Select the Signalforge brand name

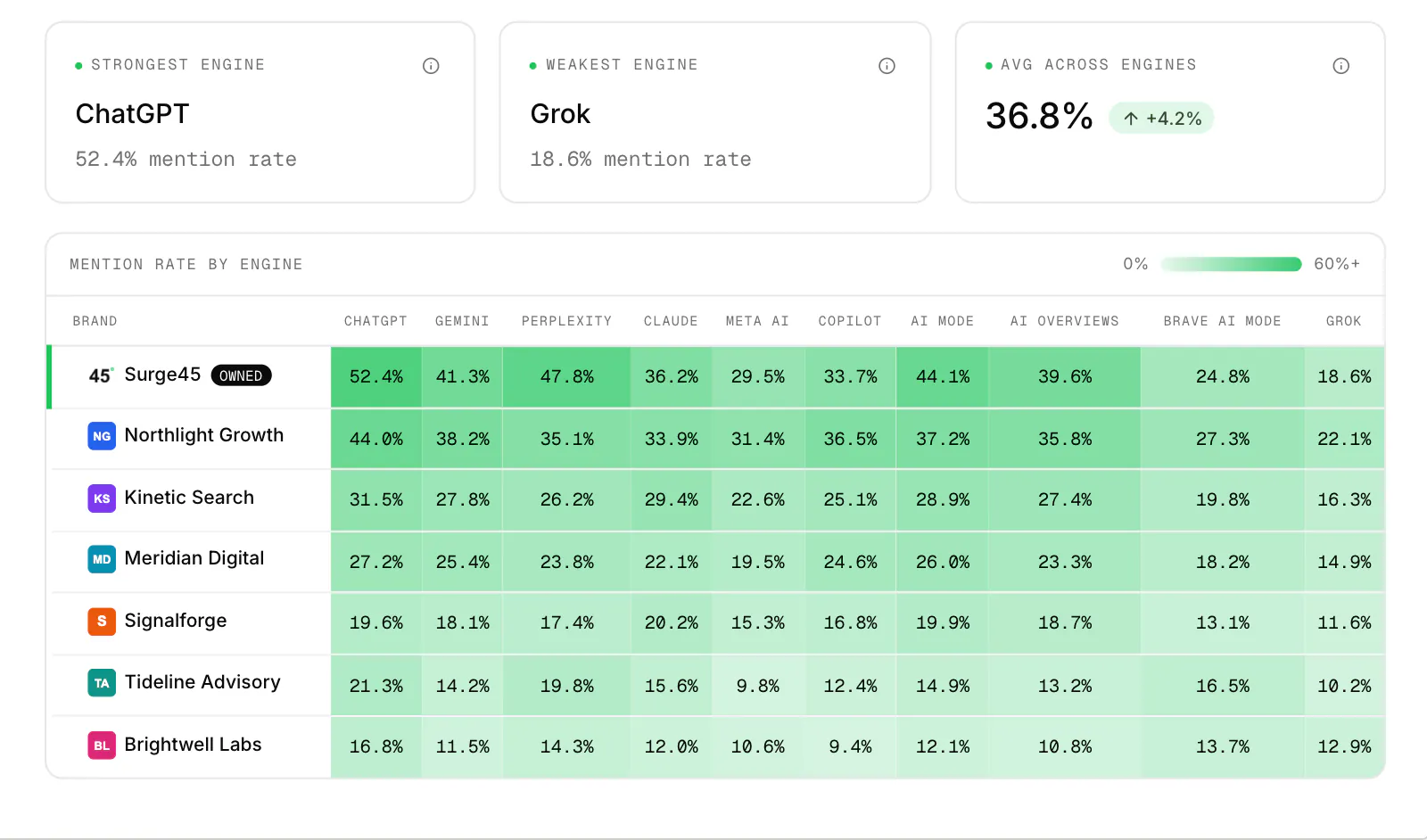pyautogui.click(x=176, y=621)
